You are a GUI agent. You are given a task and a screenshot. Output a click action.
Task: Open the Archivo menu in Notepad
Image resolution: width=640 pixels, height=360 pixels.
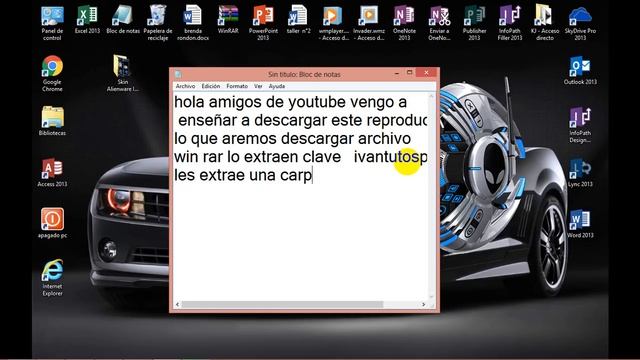click(x=185, y=86)
